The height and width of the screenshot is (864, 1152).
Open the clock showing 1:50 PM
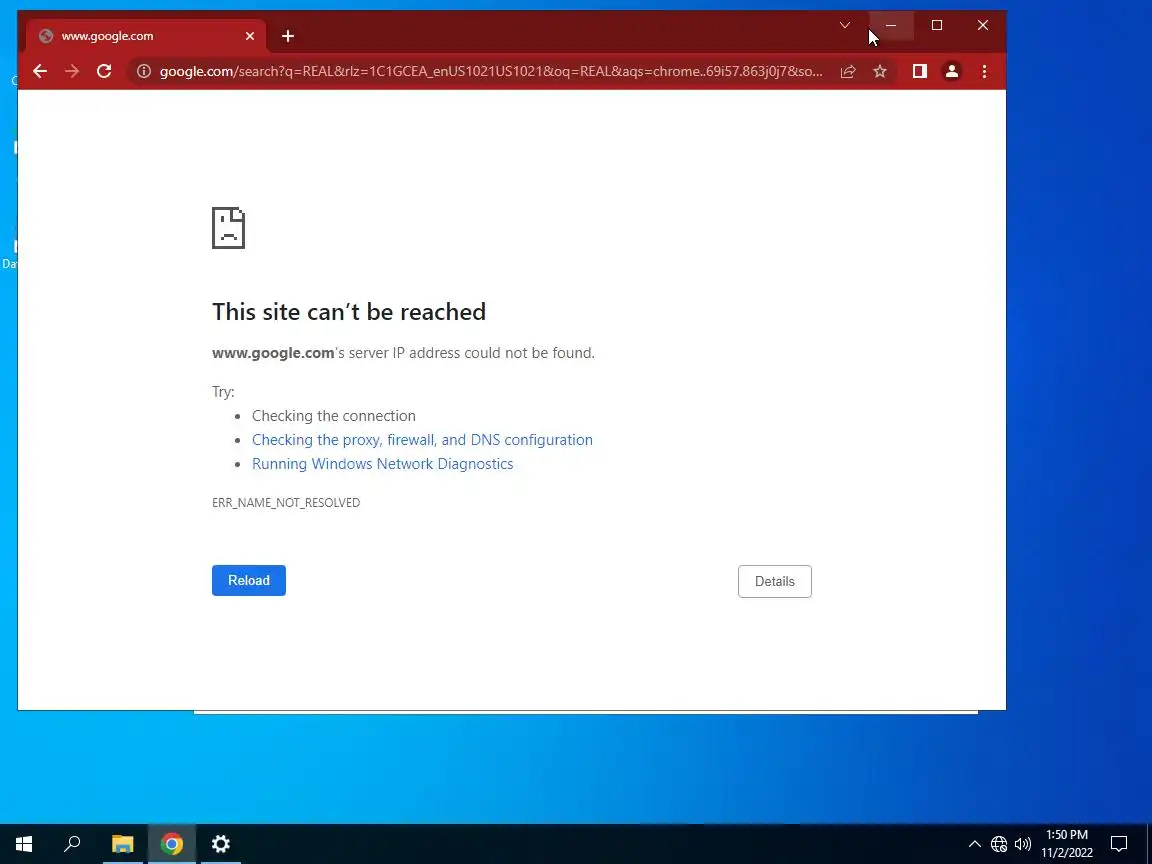1067,843
